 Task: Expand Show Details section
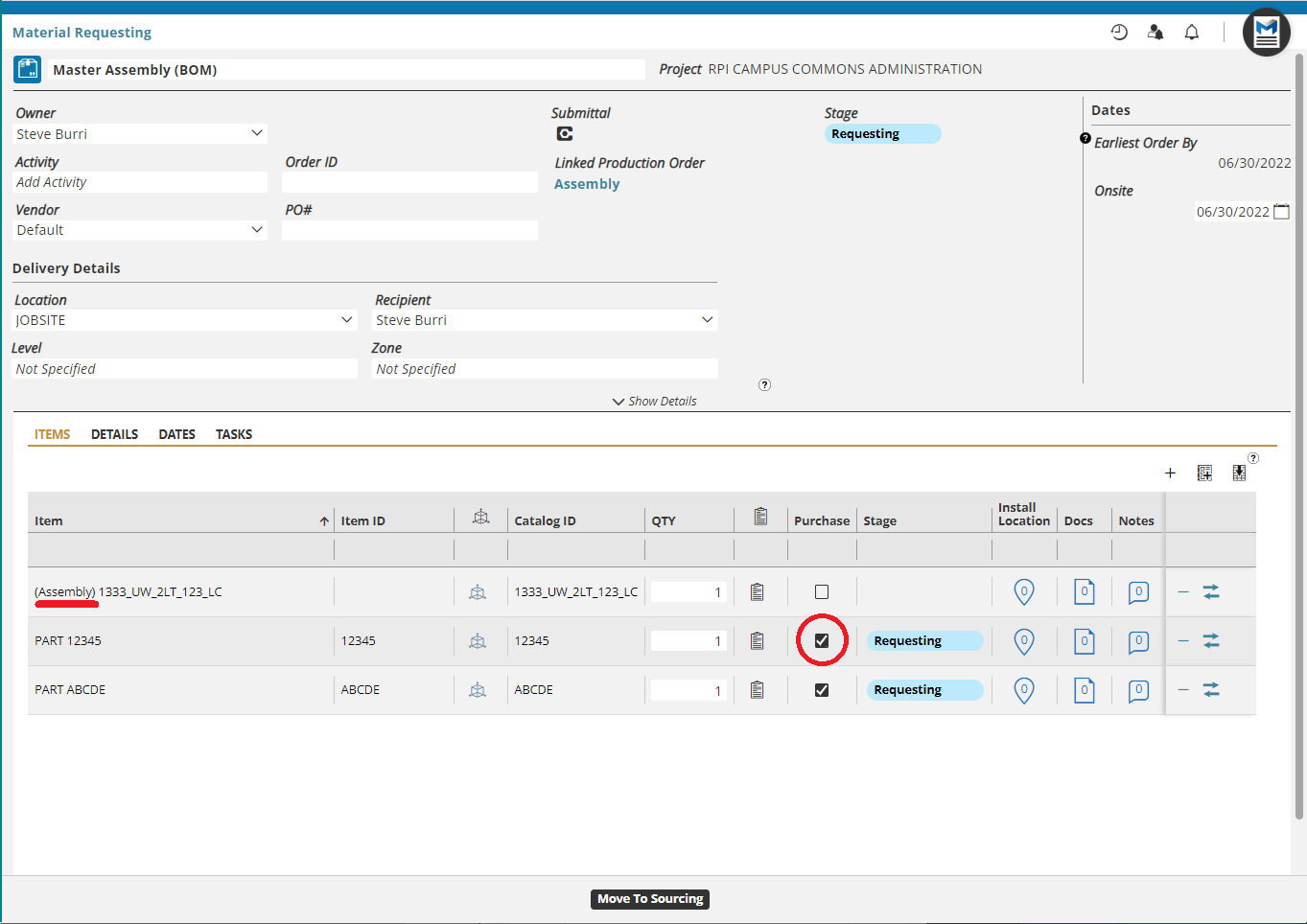(655, 402)
